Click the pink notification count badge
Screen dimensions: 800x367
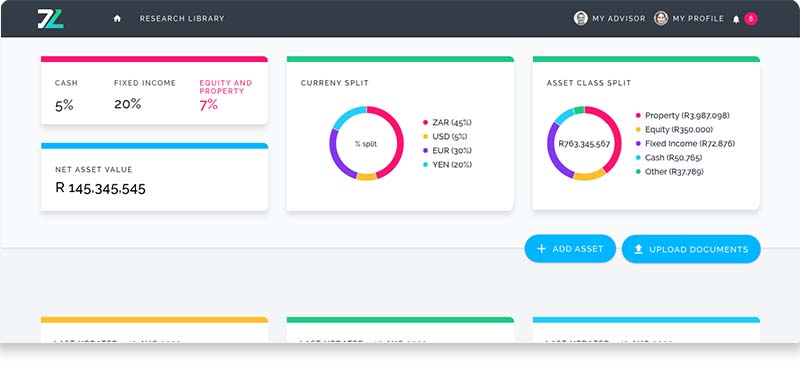click(x=751, y=19)
